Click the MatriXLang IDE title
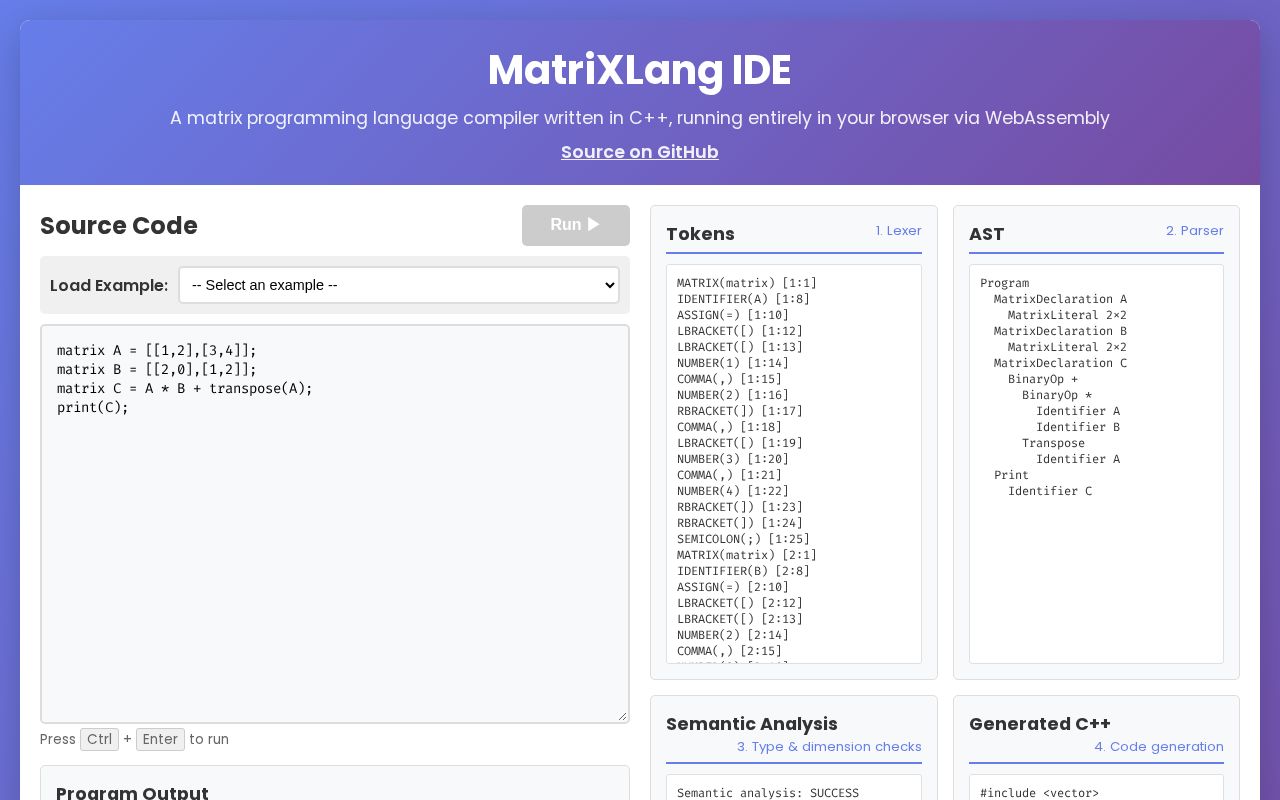The image size is (1280, 800). click(640, 71)
